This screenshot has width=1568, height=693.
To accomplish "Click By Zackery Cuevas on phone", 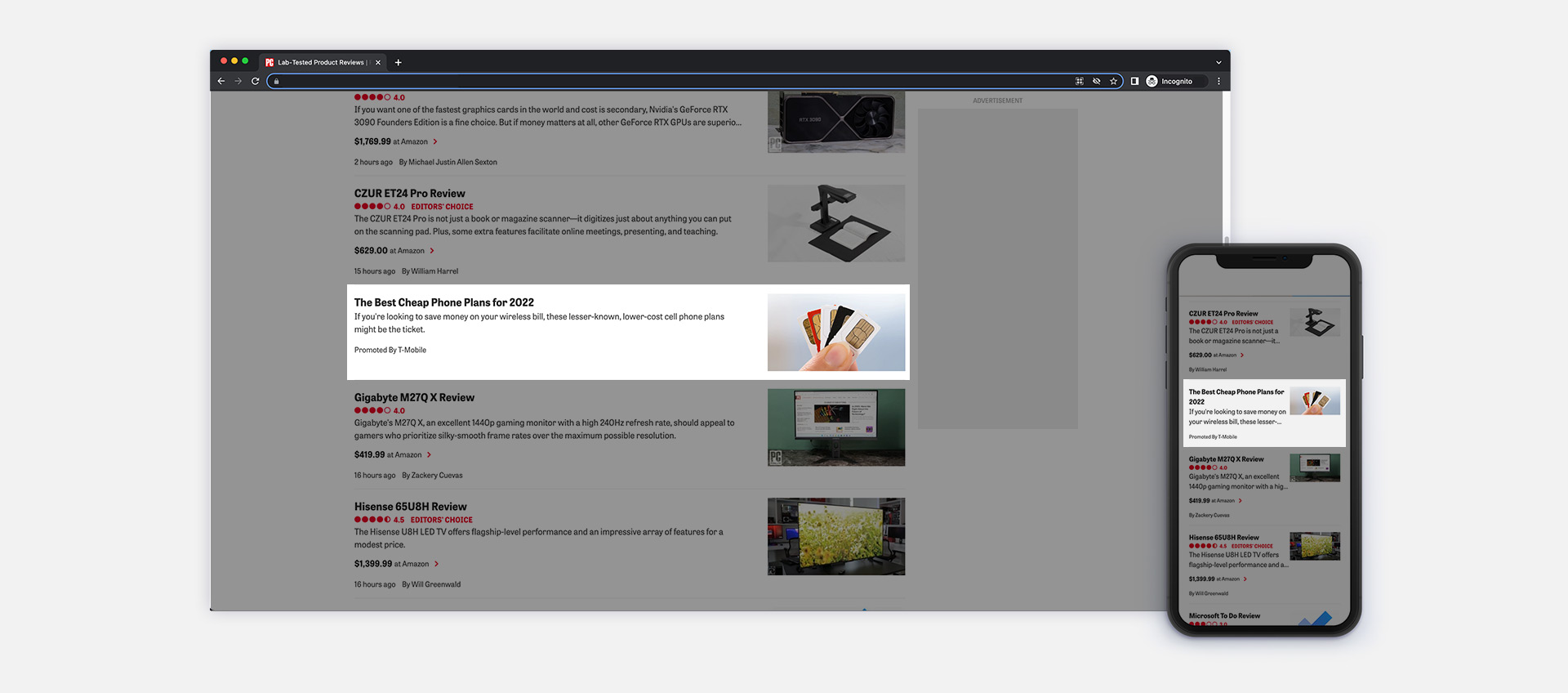I will point(1209,516).
